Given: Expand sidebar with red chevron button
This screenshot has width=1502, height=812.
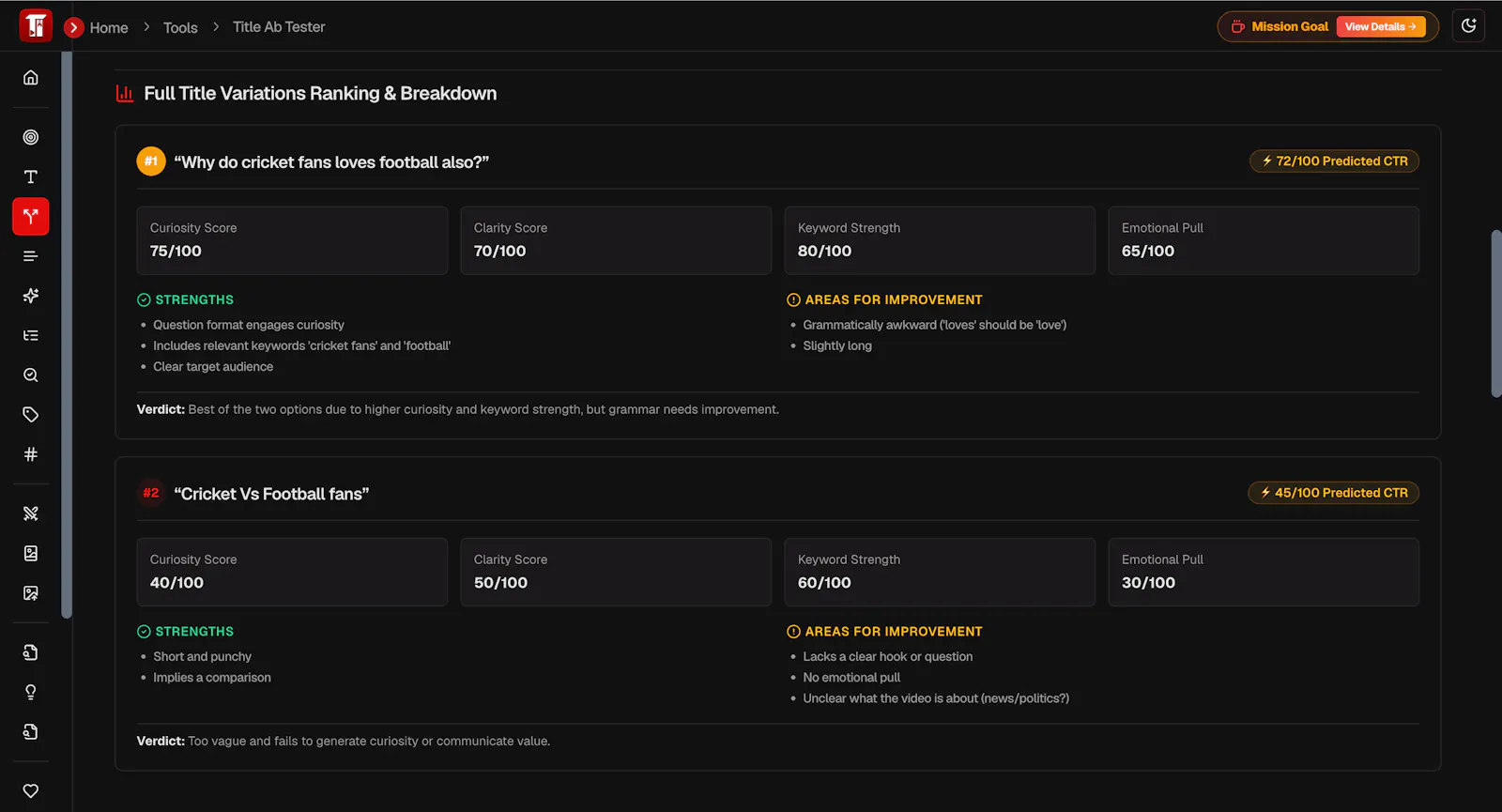Looking at the screenshot, I should pos(74,27).
